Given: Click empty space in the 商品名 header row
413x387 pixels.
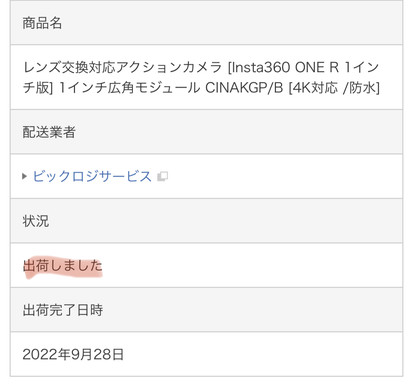Looking at the screenshot, I should click(x=233, y=23).
